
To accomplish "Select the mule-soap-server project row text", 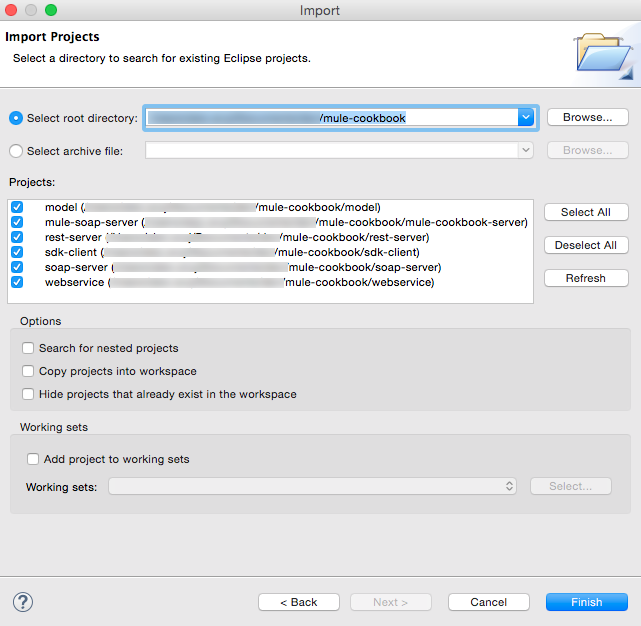I will point(286,222).
